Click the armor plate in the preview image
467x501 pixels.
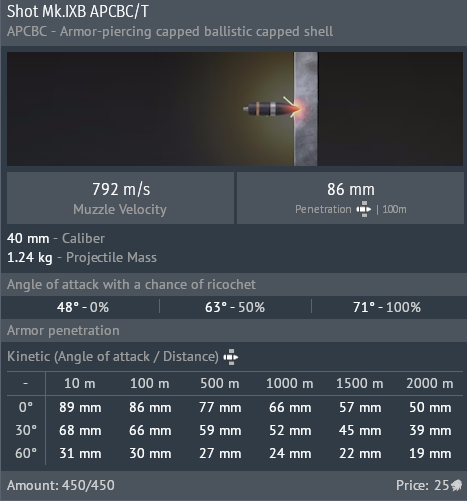point(306,109)
